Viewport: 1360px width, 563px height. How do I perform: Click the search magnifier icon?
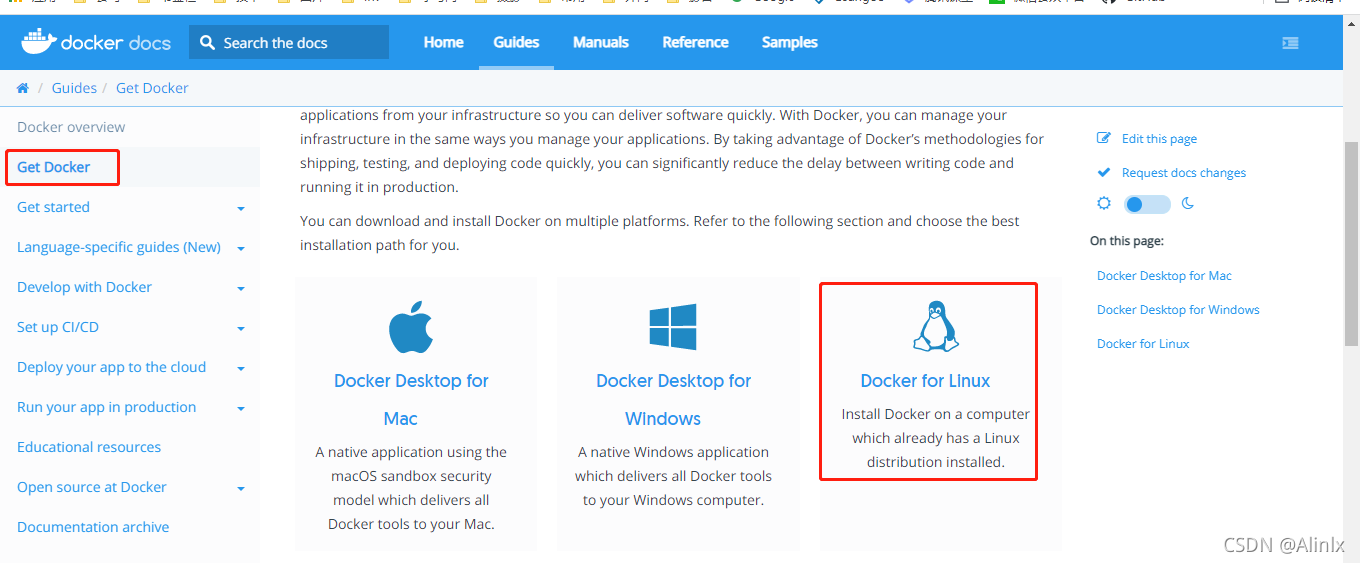tap(207, 42)
